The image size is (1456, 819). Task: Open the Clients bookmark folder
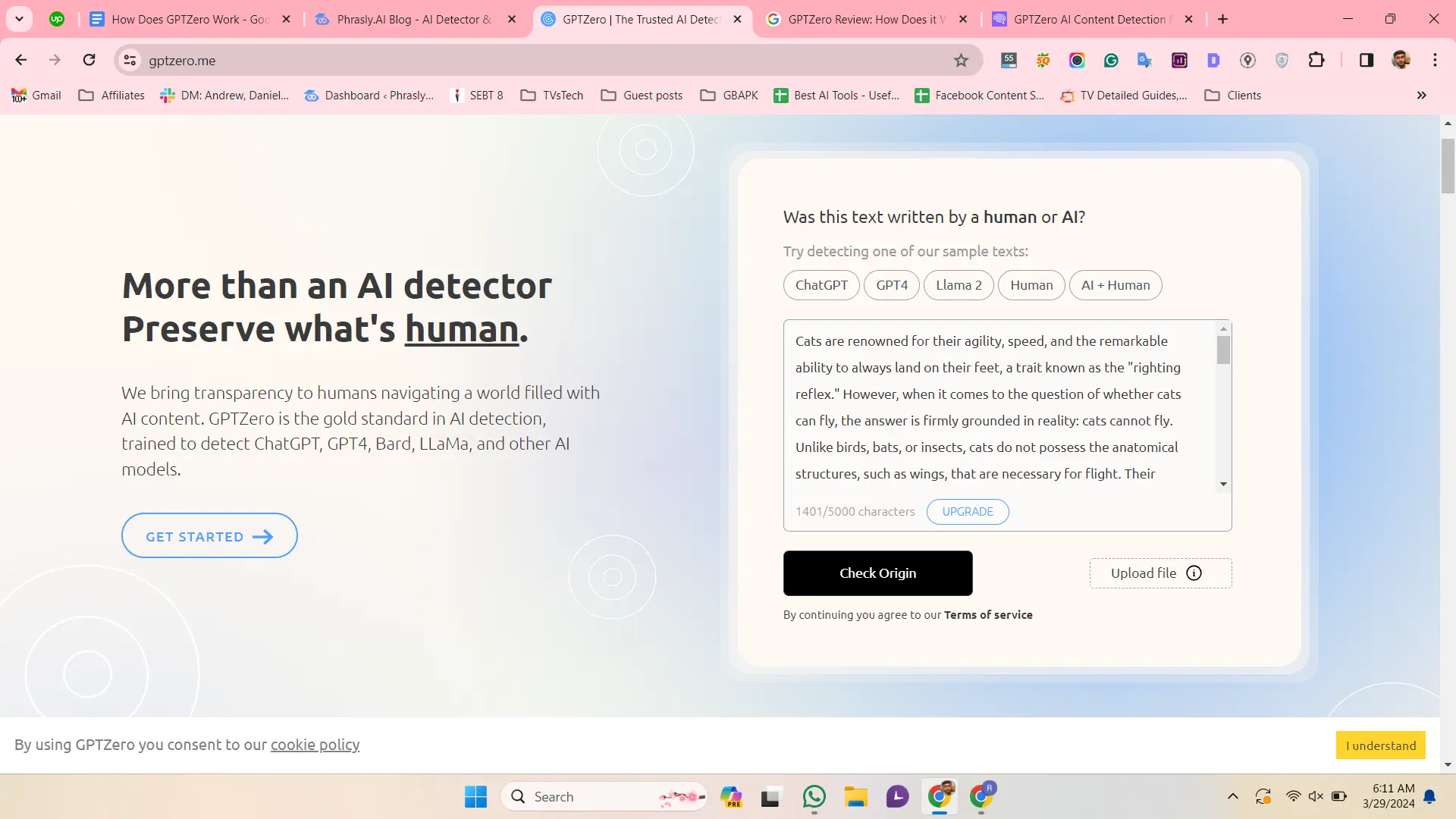(1233, 96)
